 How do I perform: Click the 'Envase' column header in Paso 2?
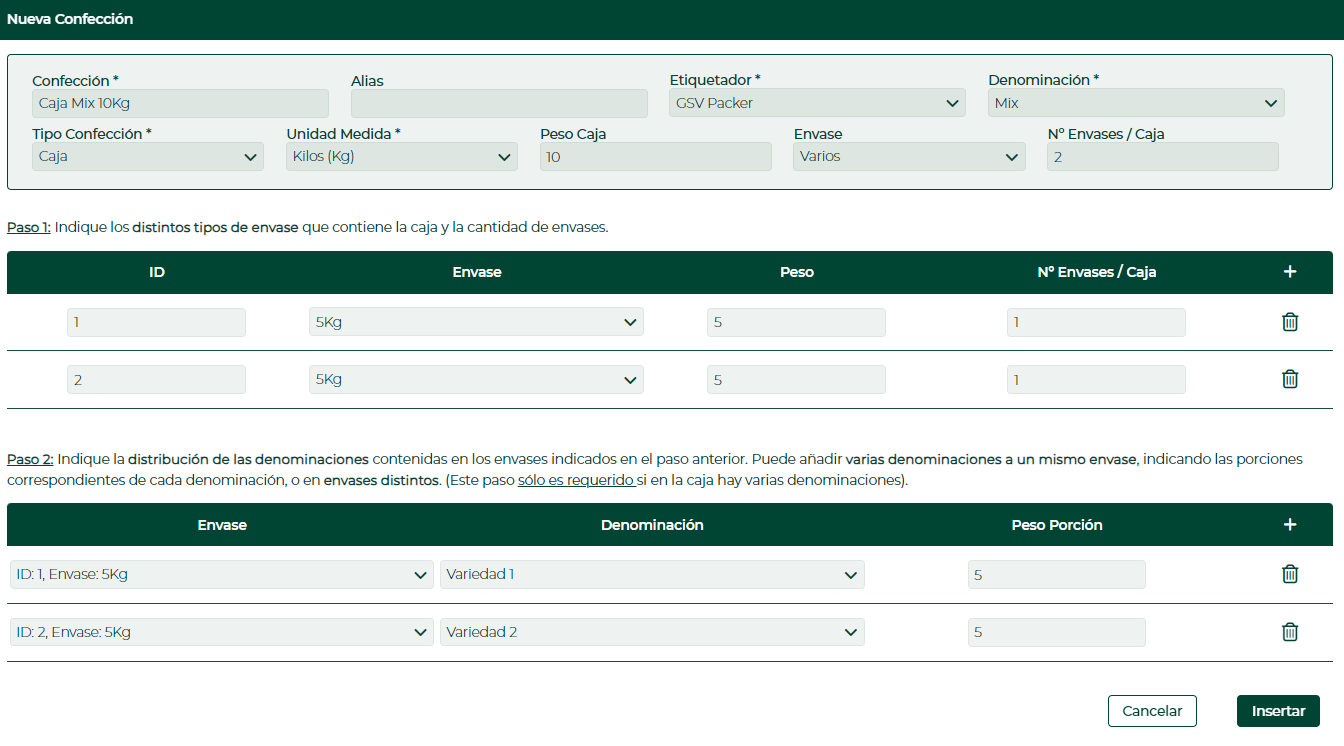coord(222,525)
